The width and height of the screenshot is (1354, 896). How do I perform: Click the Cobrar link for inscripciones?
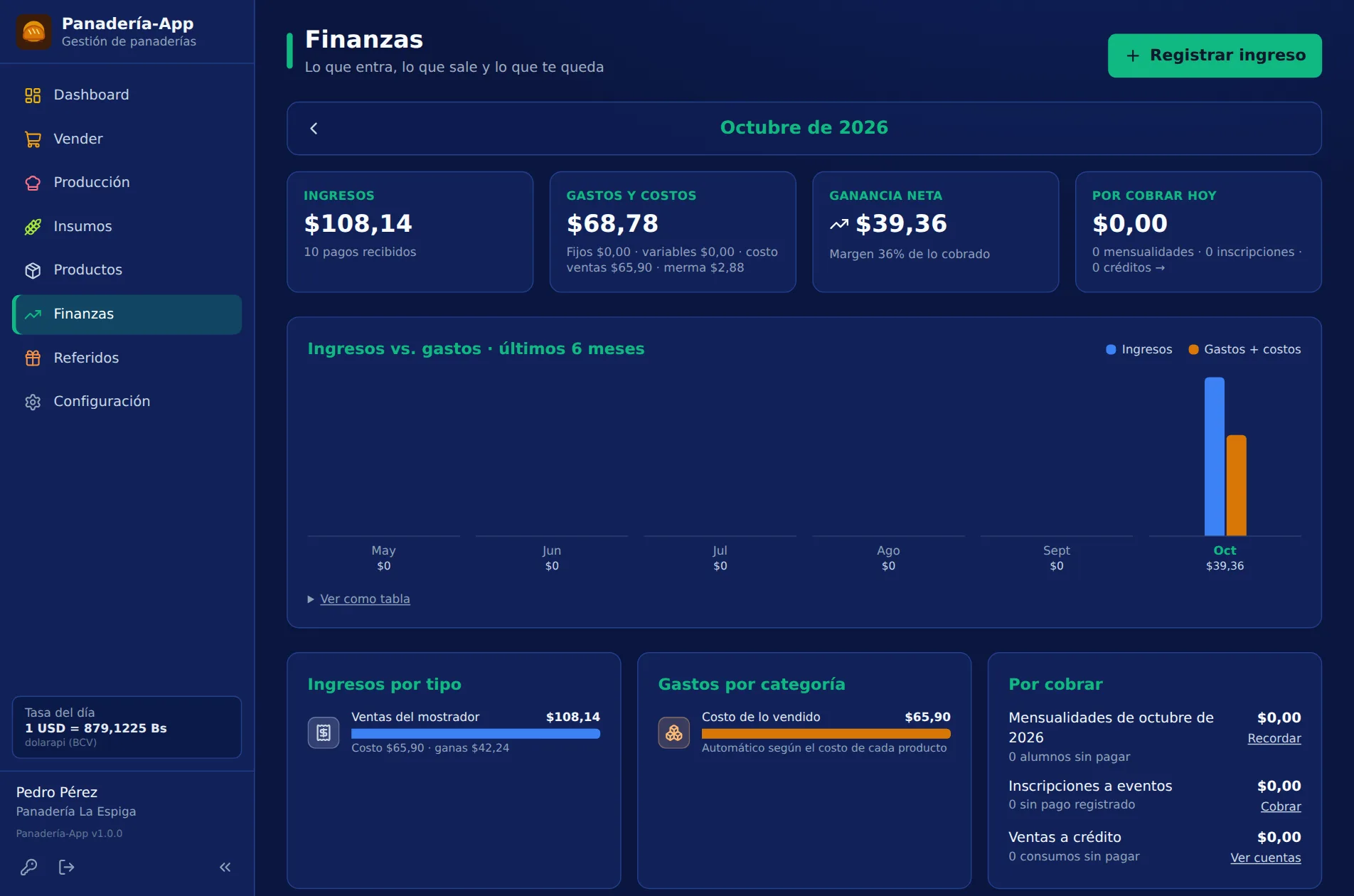click(1281, 807)
